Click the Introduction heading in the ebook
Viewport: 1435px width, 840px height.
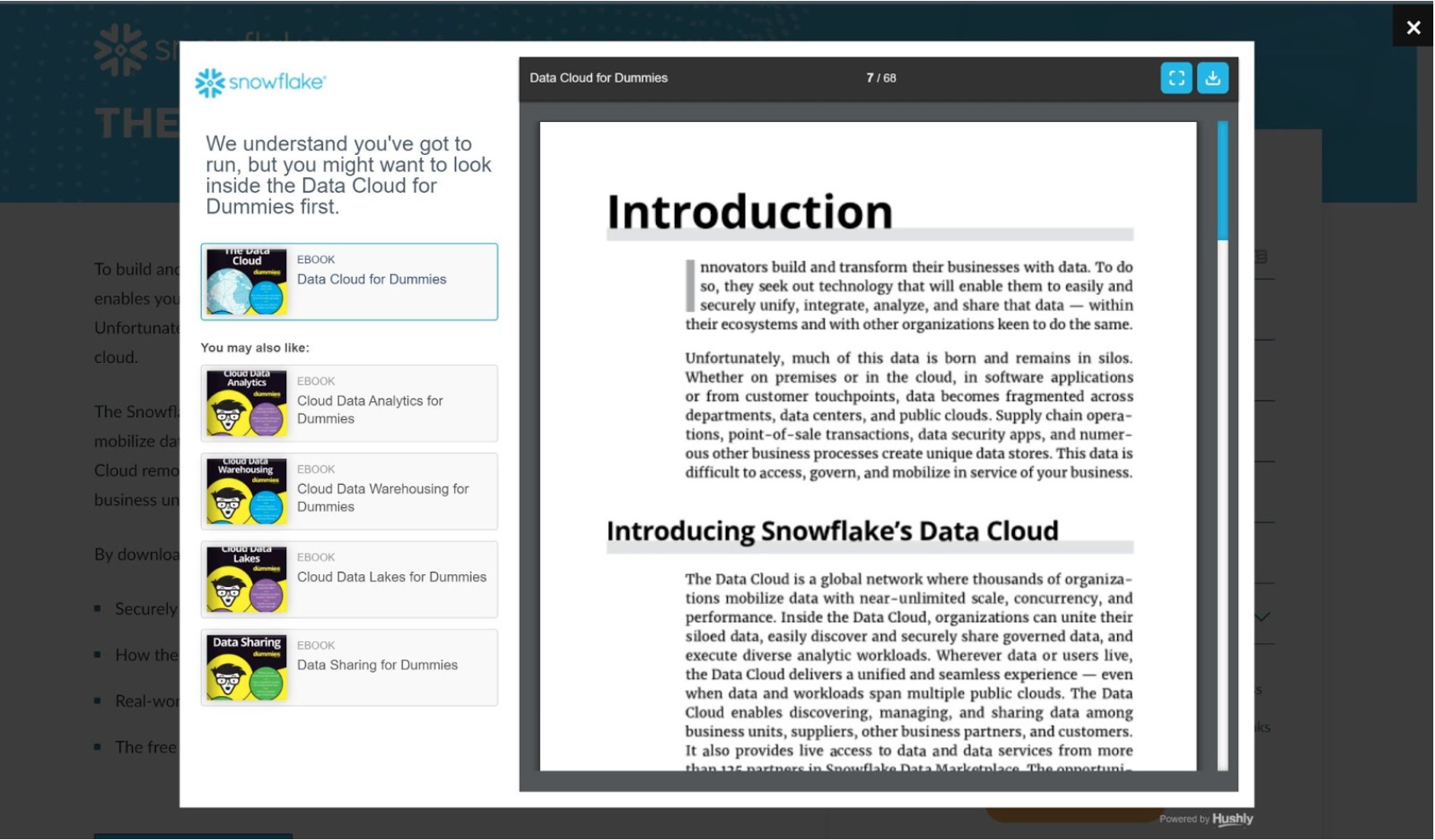point(750,211)
